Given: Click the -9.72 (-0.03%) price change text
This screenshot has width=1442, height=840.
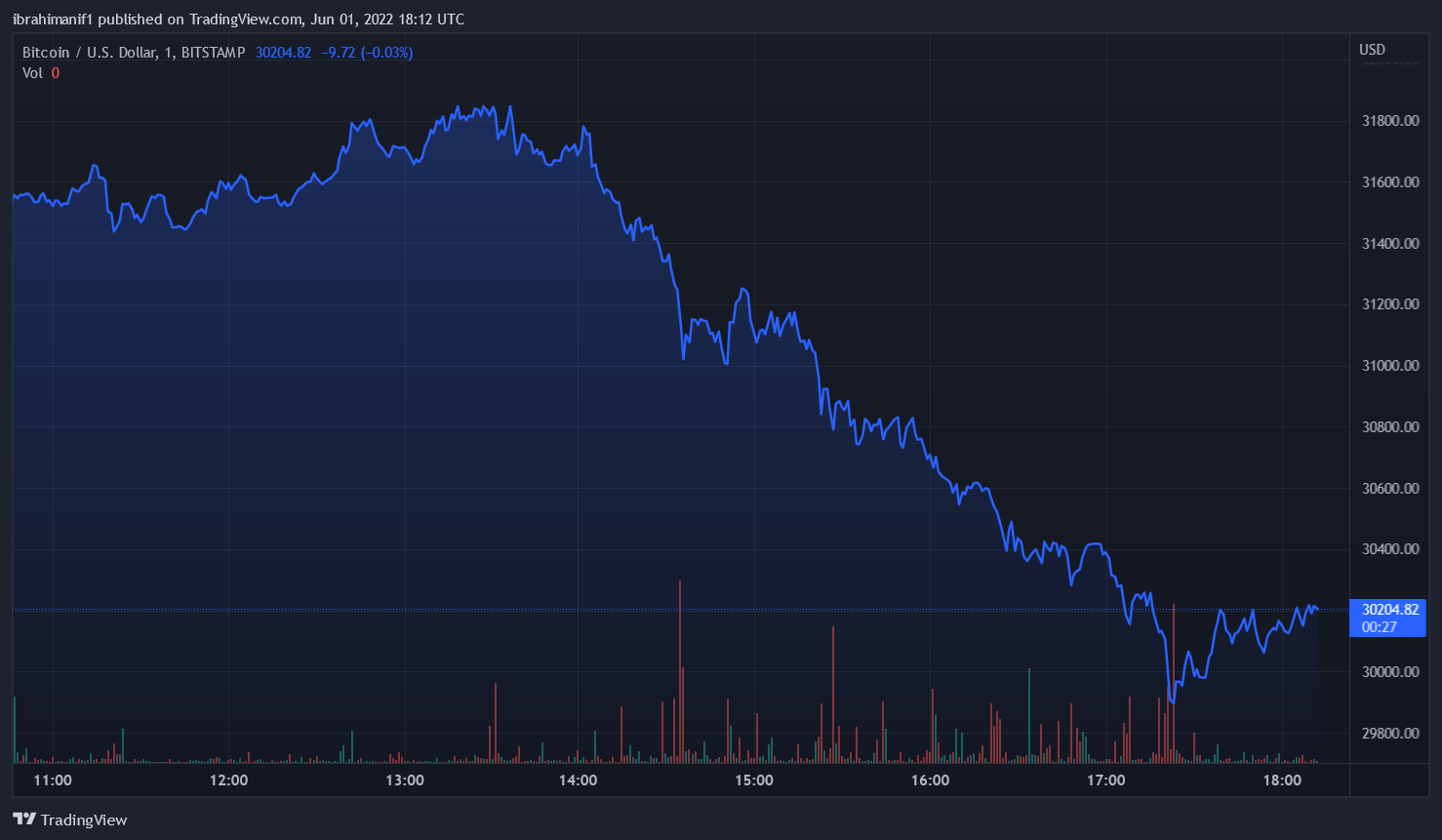Looking at the screenshot, I should coord(367,53).
